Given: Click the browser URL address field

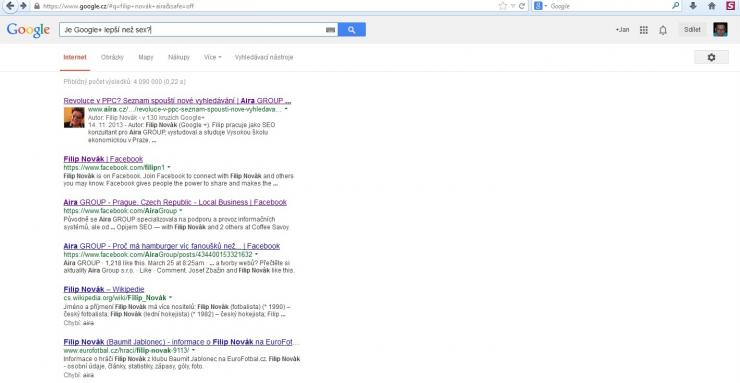Looking at the screenshot, I should 264,6.
